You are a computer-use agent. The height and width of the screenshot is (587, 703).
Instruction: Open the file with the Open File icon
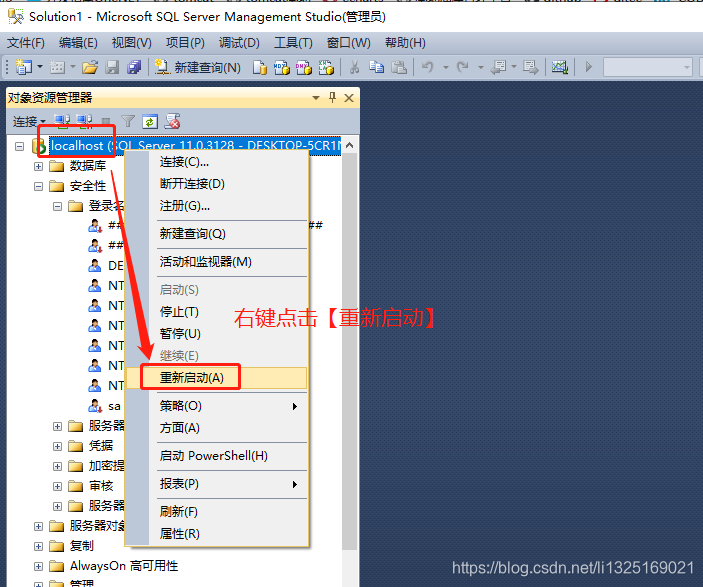[x=90, y=67]
